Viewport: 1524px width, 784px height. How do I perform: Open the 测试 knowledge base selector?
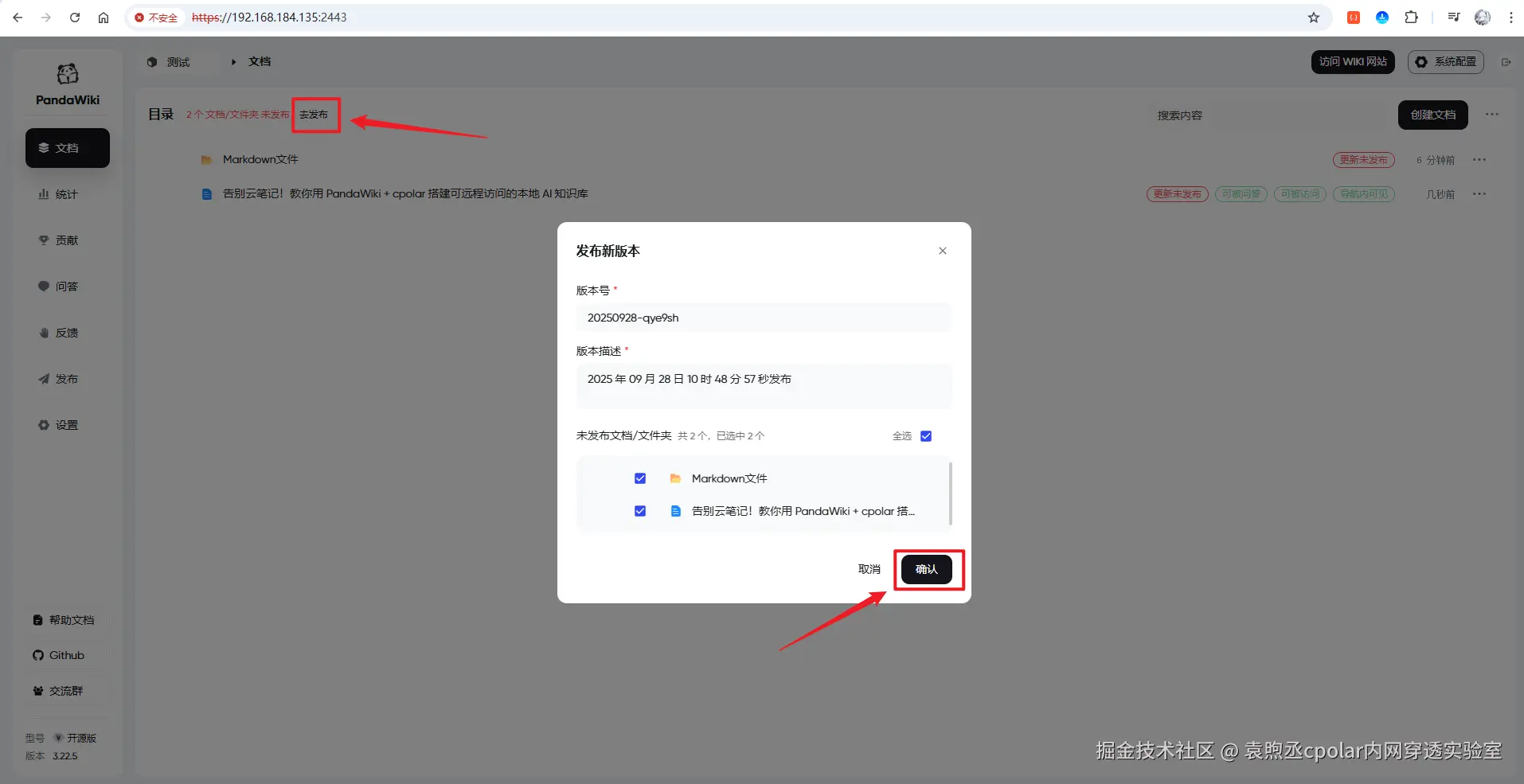pyautogui.click(x=179, y=62)
